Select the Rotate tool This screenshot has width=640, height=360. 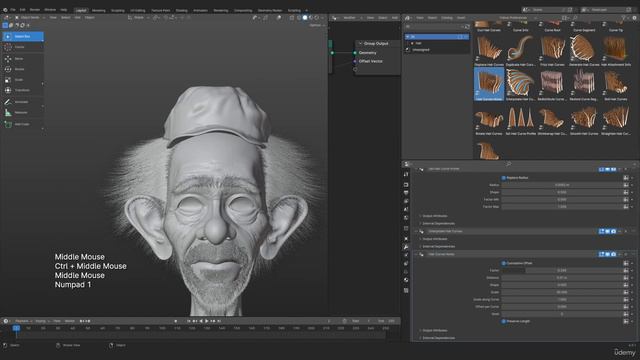click(23, 69)
